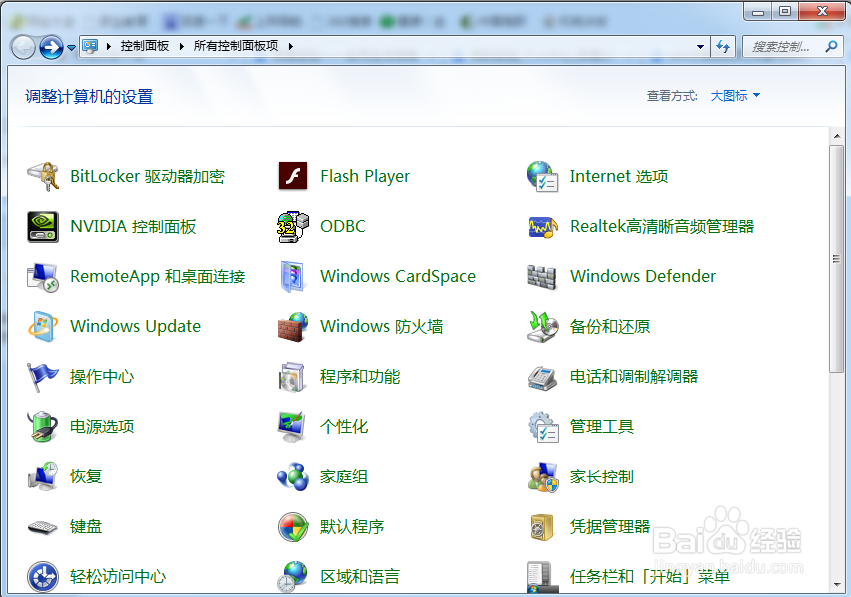851x597 pixels.
Task: Open the Windows Defender text link
Action: pos(643,276)
